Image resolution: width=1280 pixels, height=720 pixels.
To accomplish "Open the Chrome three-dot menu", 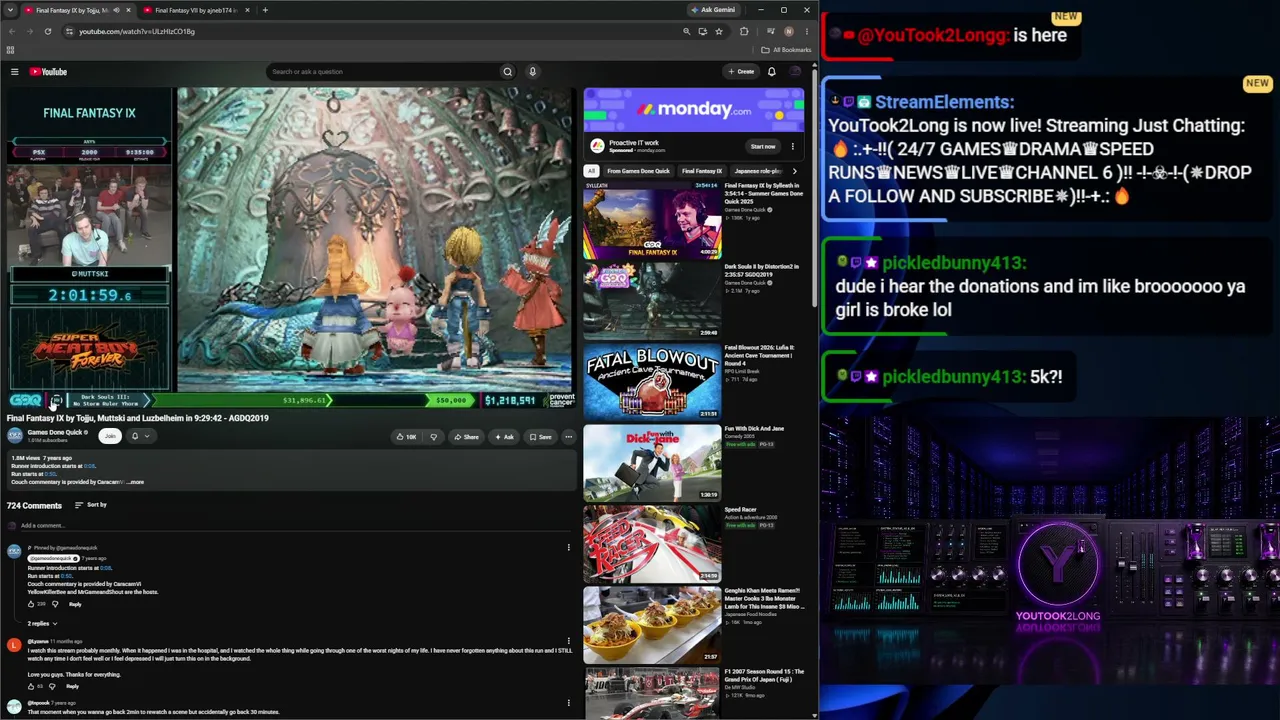I will tap(806, 31).
